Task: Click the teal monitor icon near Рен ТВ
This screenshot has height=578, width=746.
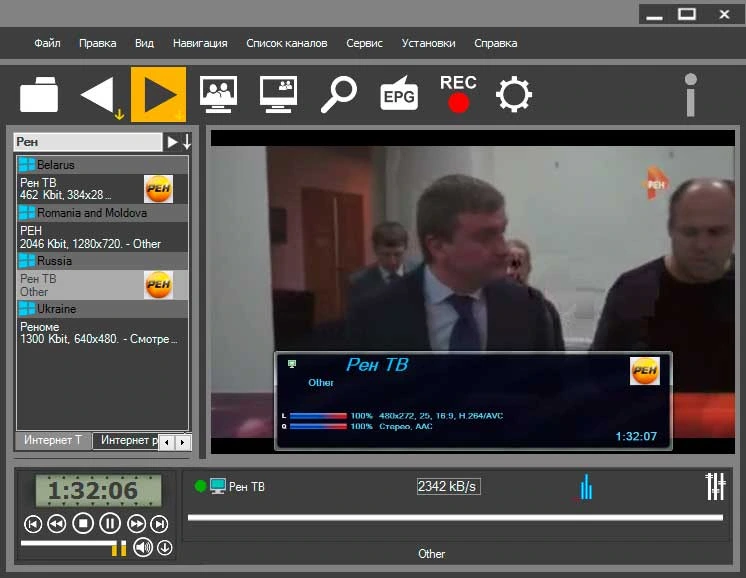Action: 218,486
